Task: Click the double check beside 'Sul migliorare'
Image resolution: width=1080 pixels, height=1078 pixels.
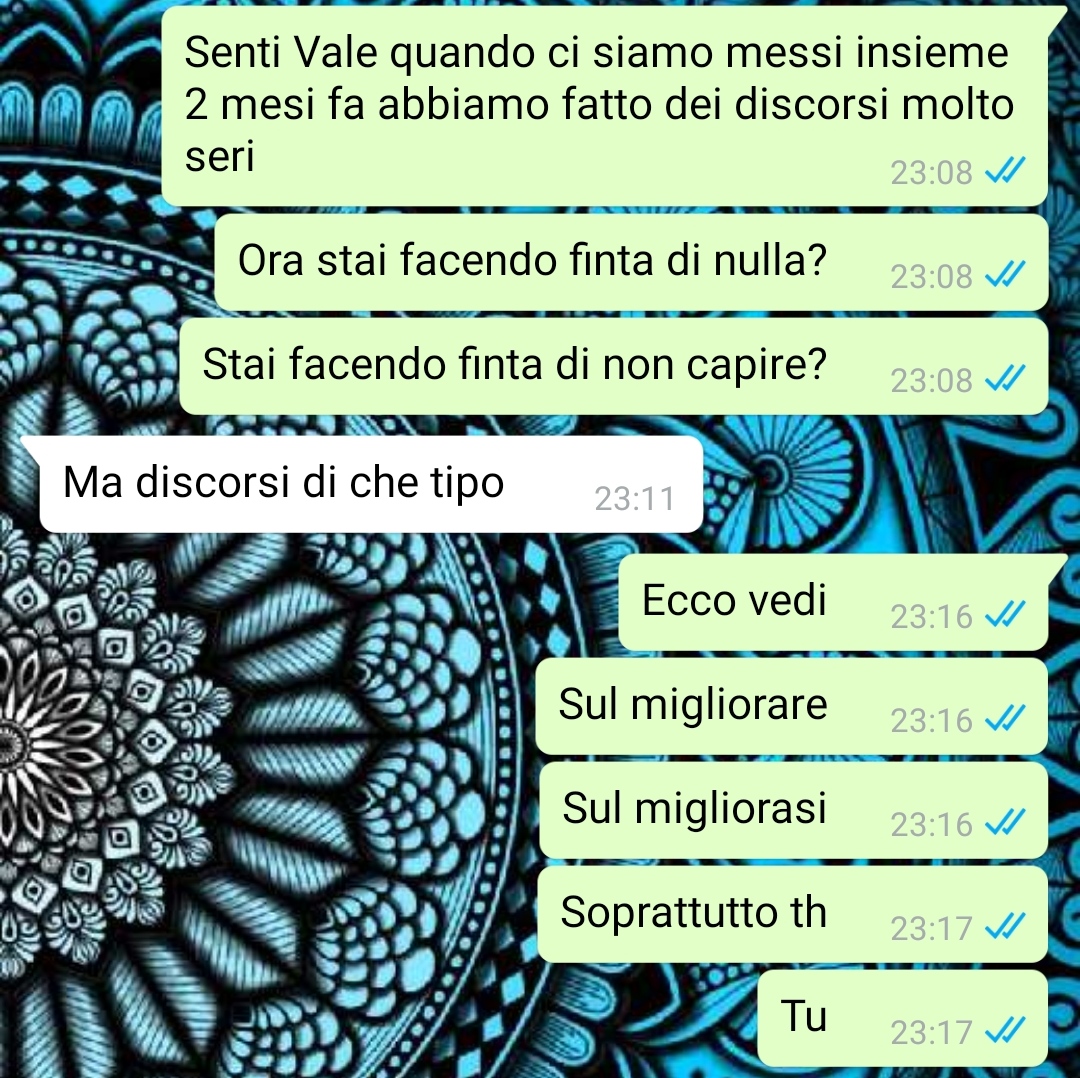Action: point(1005,718)
